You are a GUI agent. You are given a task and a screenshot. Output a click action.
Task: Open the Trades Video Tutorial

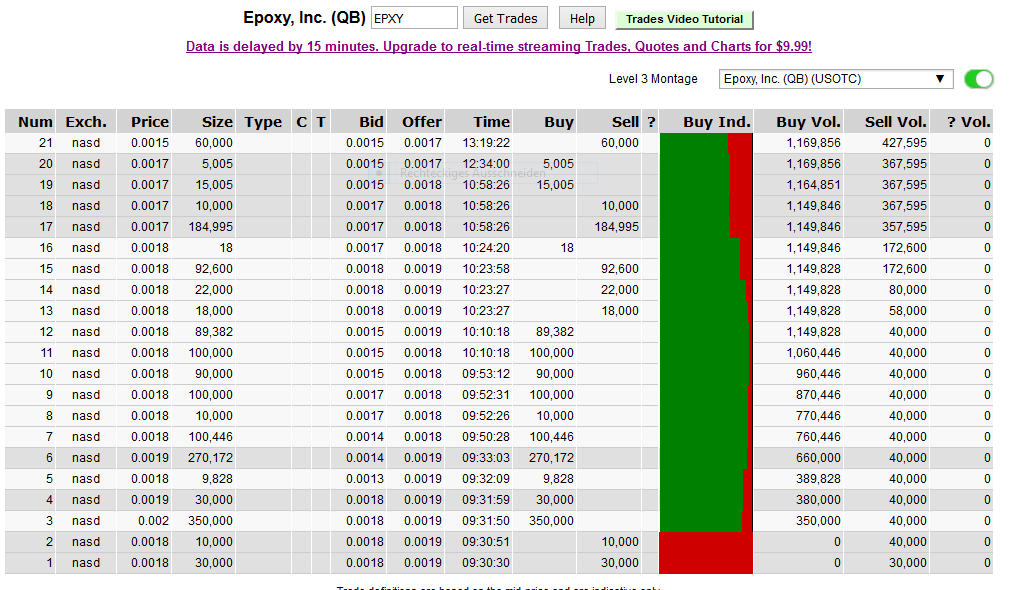tap(684, 19)
